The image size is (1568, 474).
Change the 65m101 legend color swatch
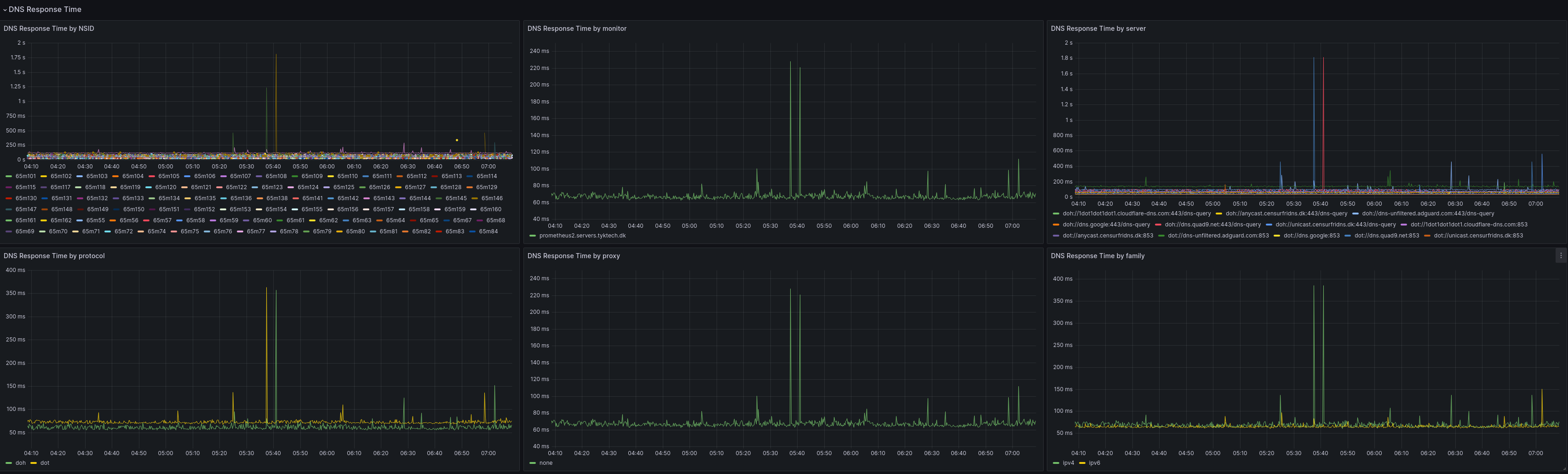click(9, 177)
